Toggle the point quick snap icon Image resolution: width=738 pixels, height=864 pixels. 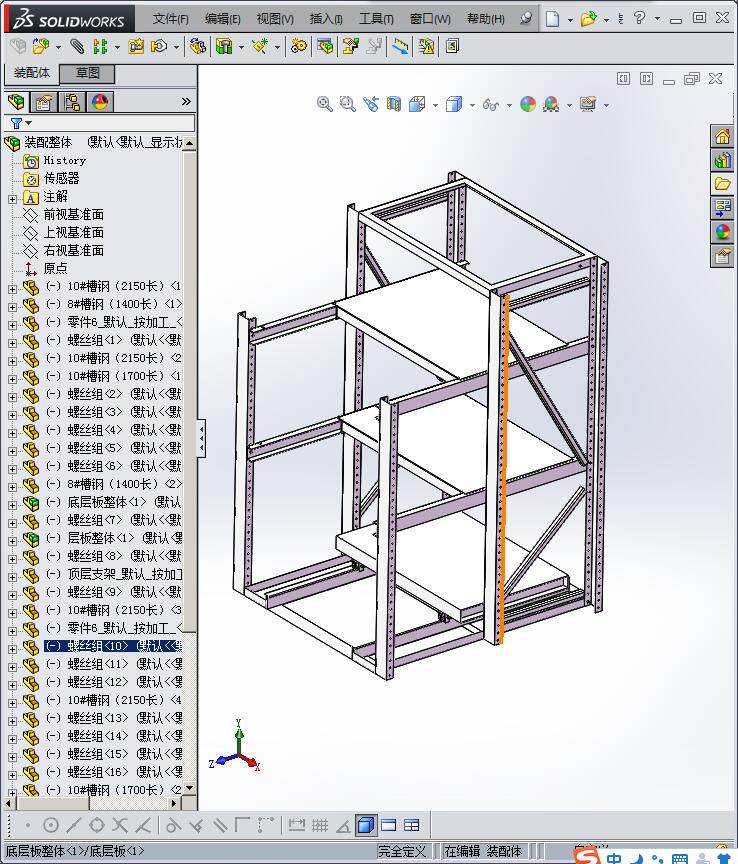pyautogui.click(x=28, y=825)
